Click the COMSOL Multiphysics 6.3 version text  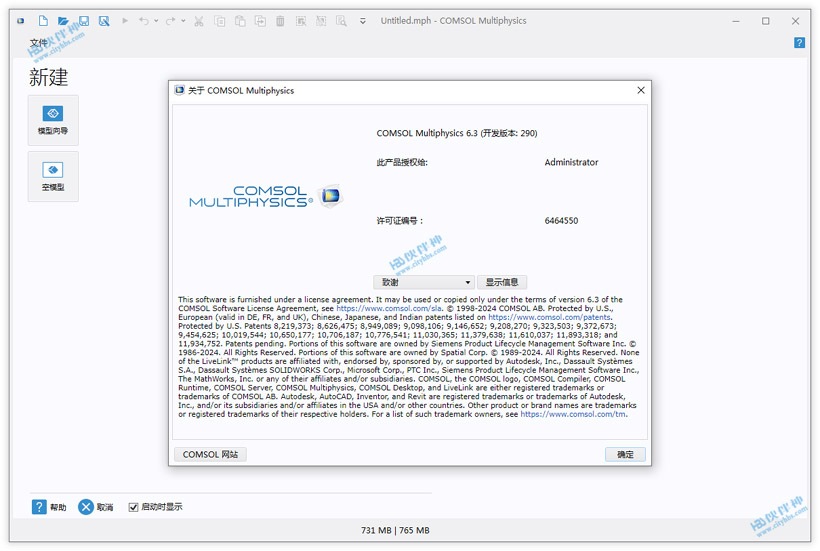coord(457,133)
